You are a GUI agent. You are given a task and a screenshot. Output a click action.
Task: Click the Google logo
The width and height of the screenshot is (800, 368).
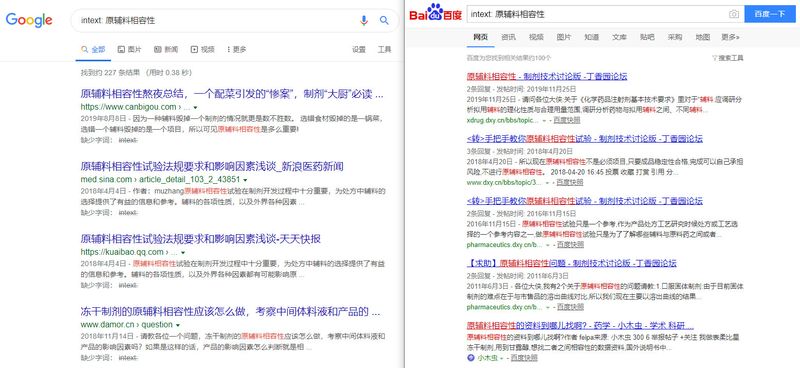(29, 20)
